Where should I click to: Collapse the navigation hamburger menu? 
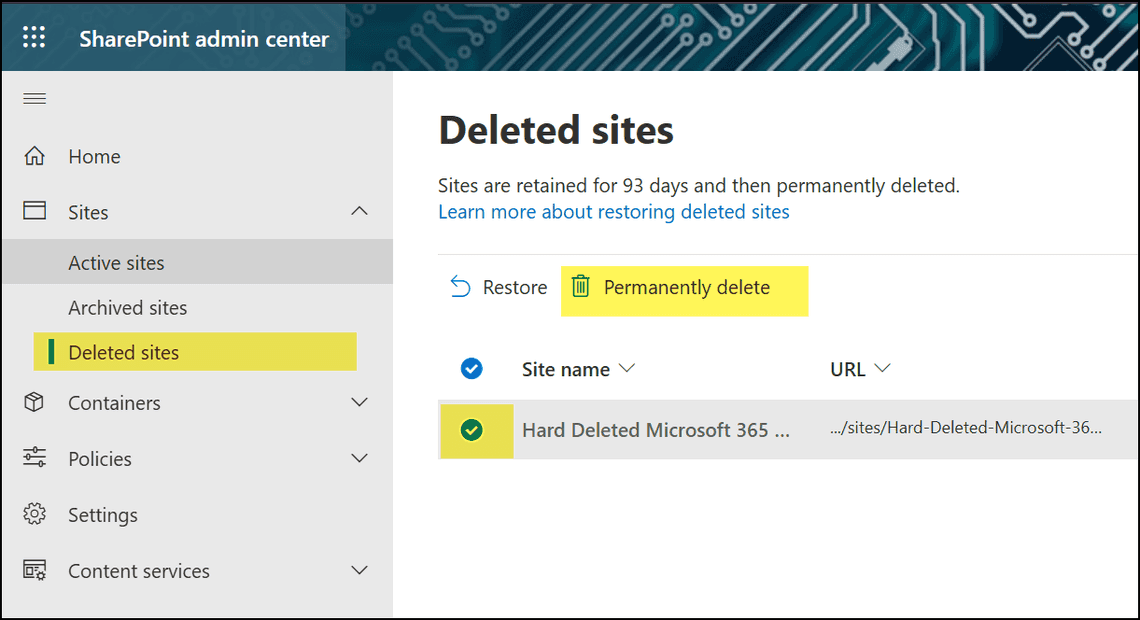pos(34,98)
